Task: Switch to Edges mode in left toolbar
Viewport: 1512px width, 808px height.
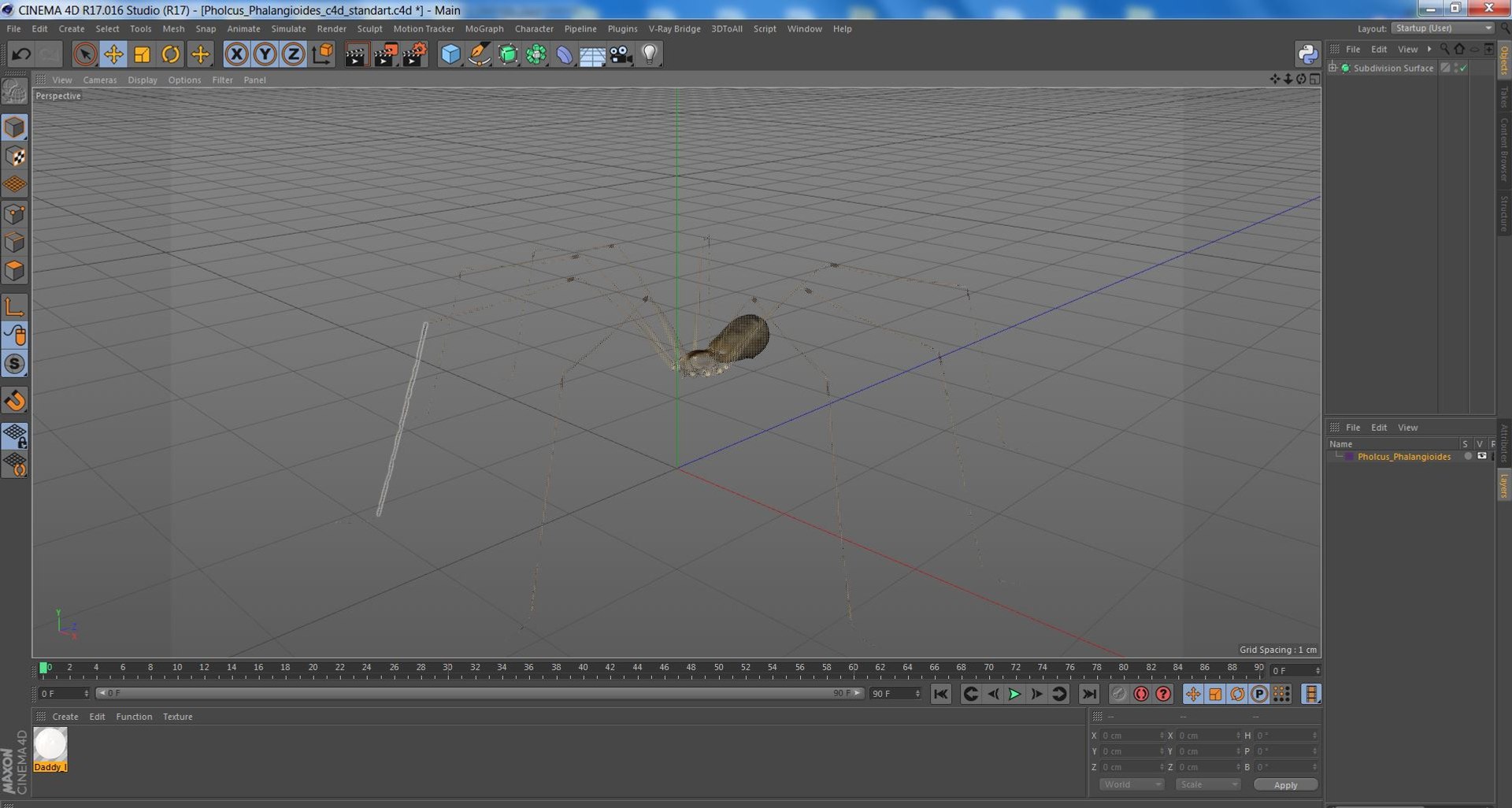Action: coord(15,243)
